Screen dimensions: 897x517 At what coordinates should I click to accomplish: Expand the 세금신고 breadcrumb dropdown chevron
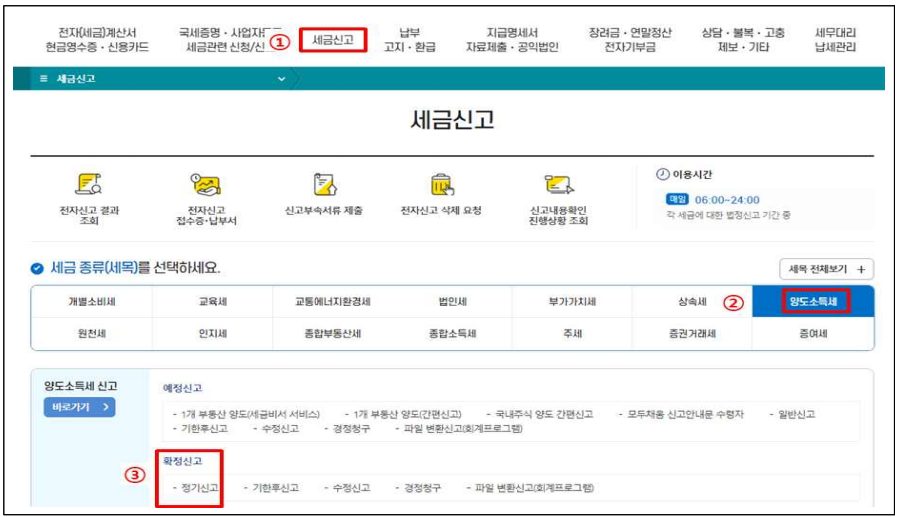281,79
